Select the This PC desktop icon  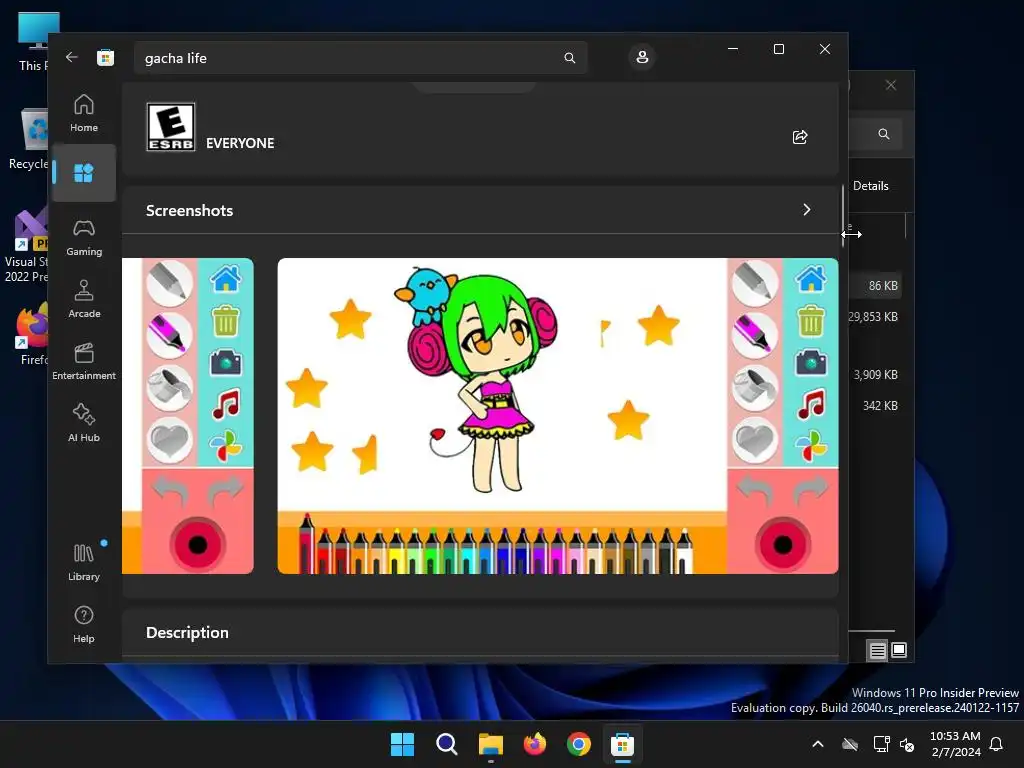coord(34,42)
